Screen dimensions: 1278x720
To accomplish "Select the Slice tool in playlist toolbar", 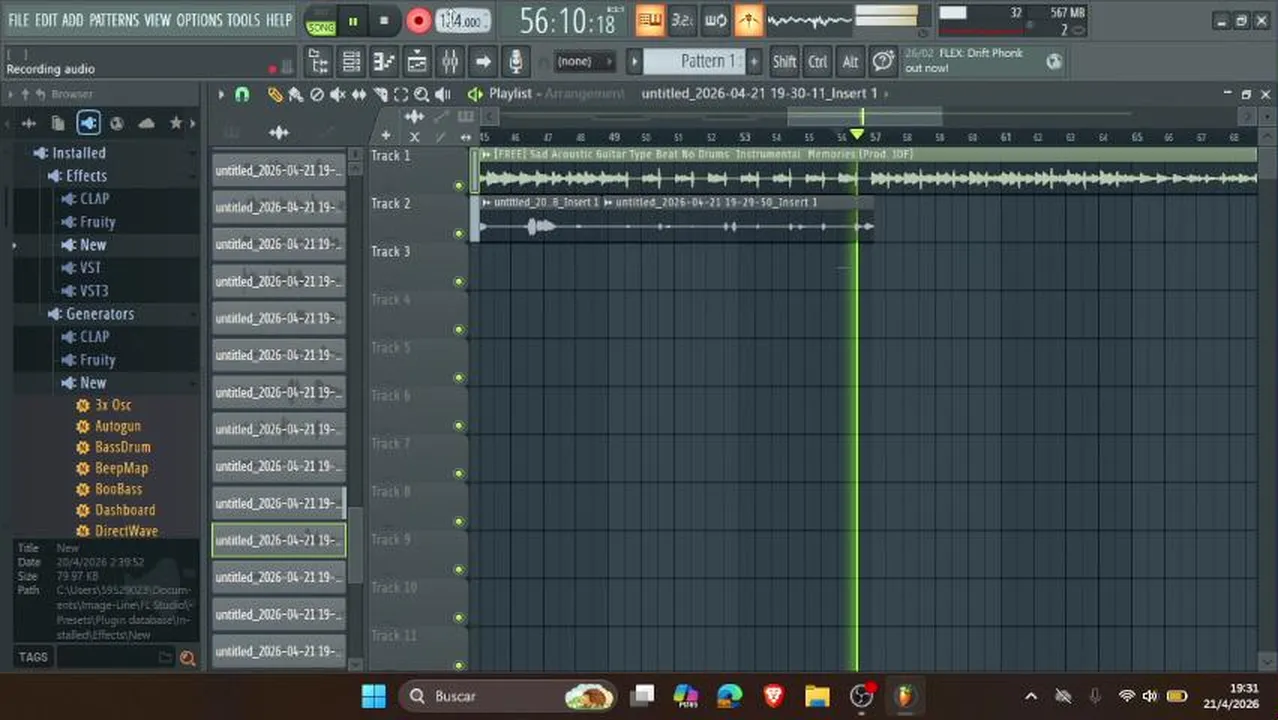I will pos(380,94).
